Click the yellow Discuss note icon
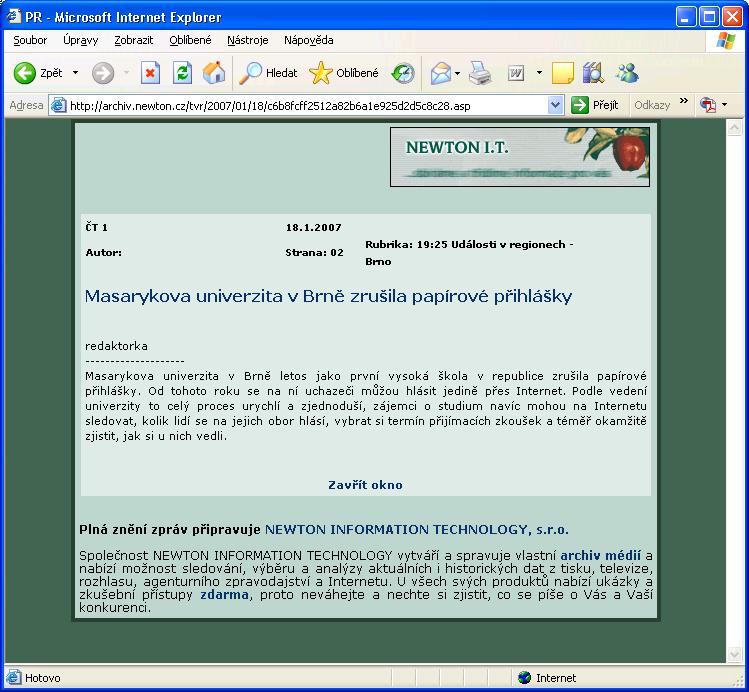The image size is (749, 692). [562, 73]
